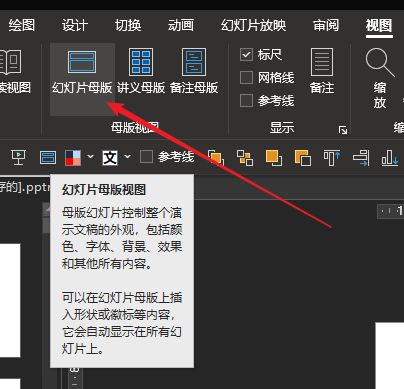Expand the theme fonts dropdown arrow
The image size is (404, 389).
128,156
